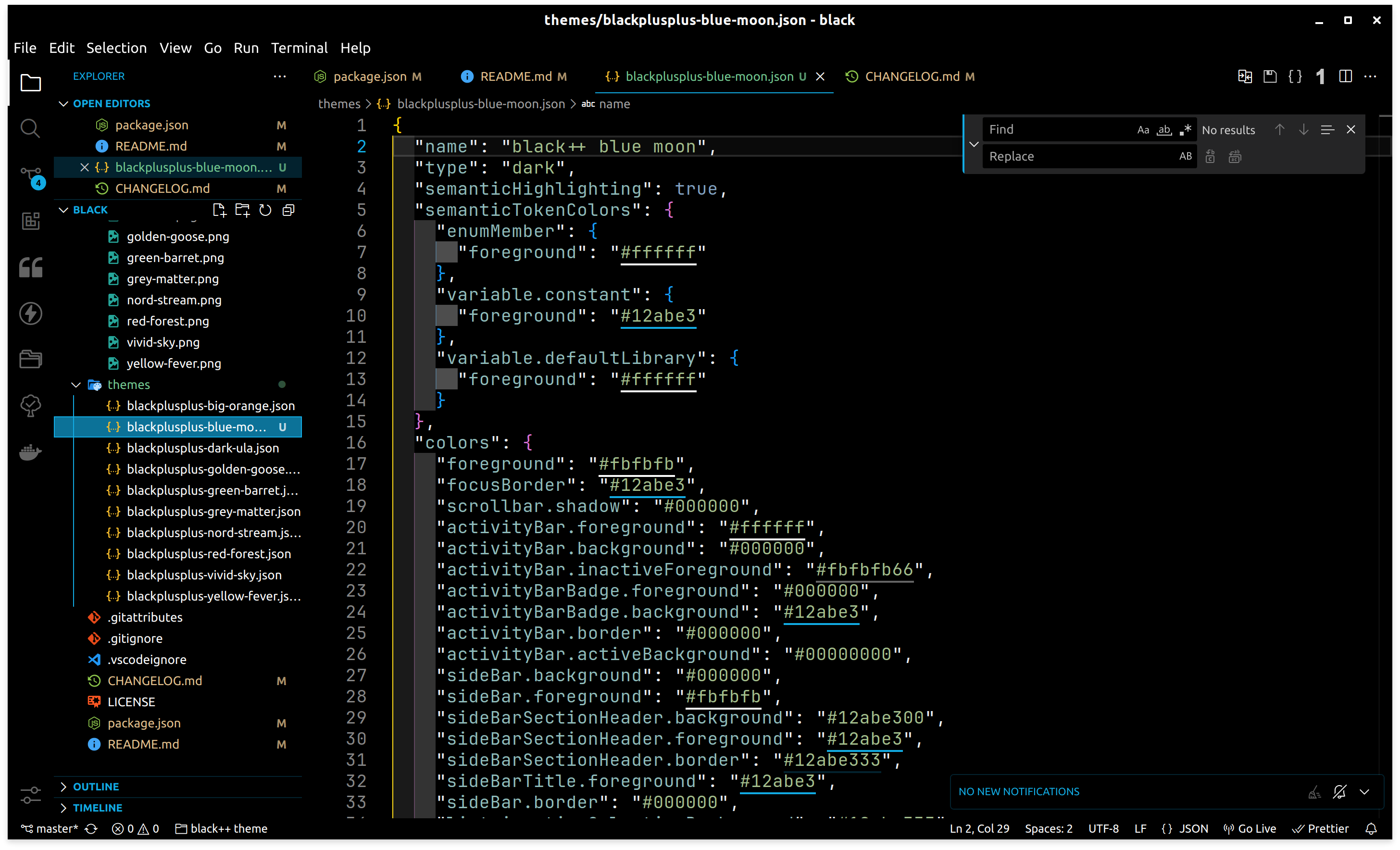The height and width of the screenshot is (850, 1400).
Task: Click the Replace single match icon
Action: pyautogui.click(x=1210, y=156)
